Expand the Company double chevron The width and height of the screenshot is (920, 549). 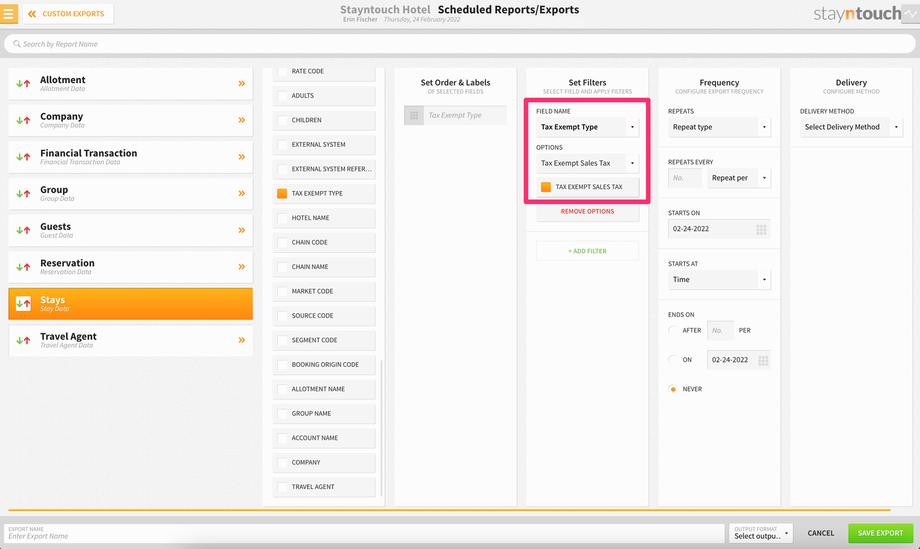coord(242,120)
